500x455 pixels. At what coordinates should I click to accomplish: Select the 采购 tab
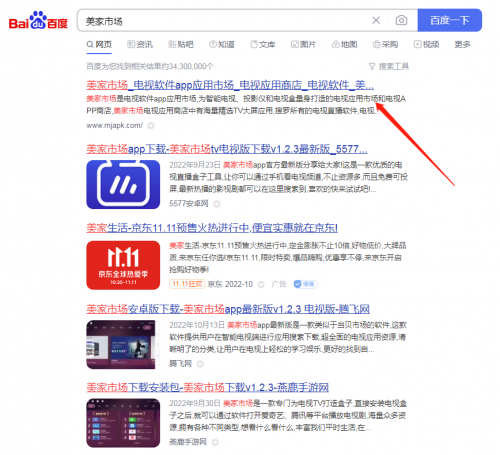click(385, 44)
